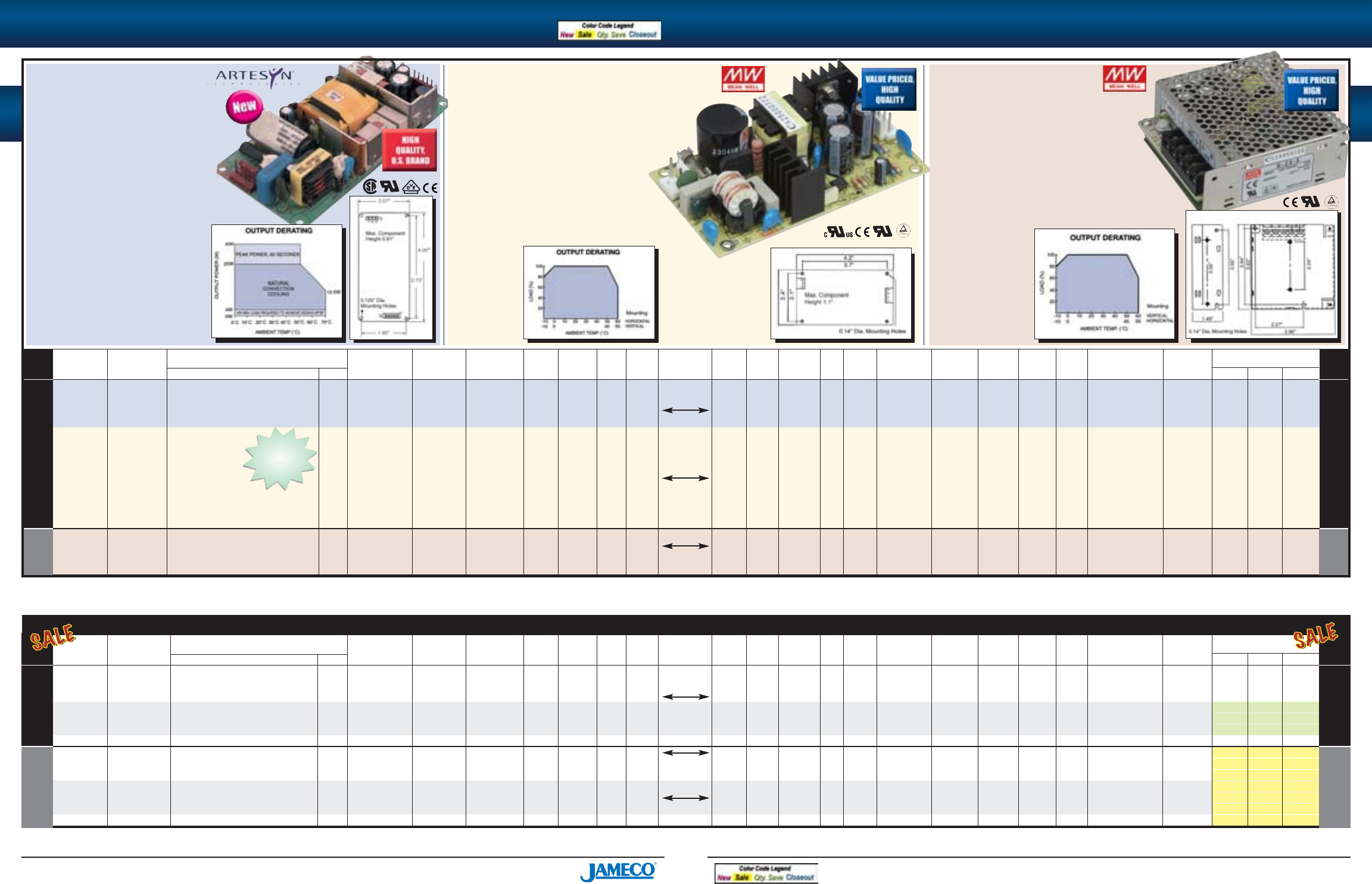Open the middle panel Output Derating chart
The width and height of the screenshot is (1372, 884).
point(589,292)
